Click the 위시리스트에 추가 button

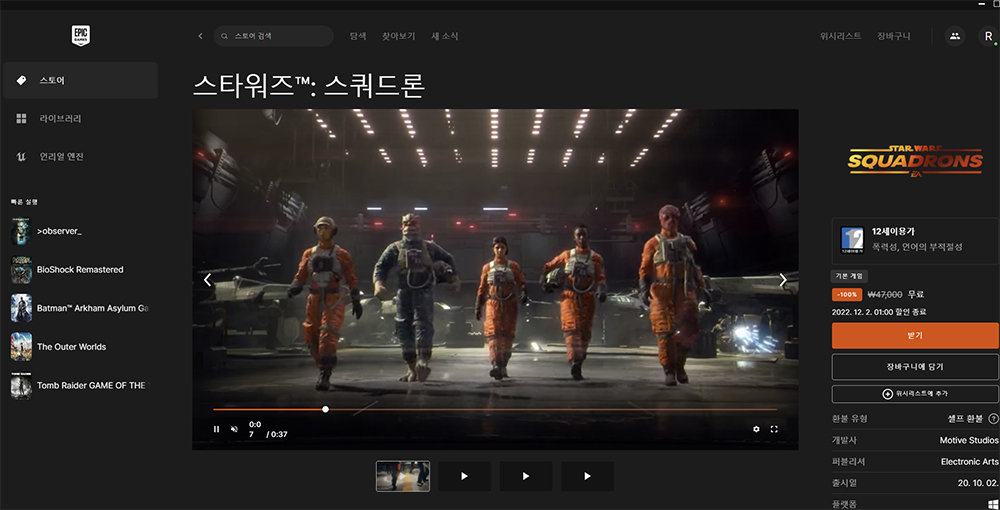[915, 394]
